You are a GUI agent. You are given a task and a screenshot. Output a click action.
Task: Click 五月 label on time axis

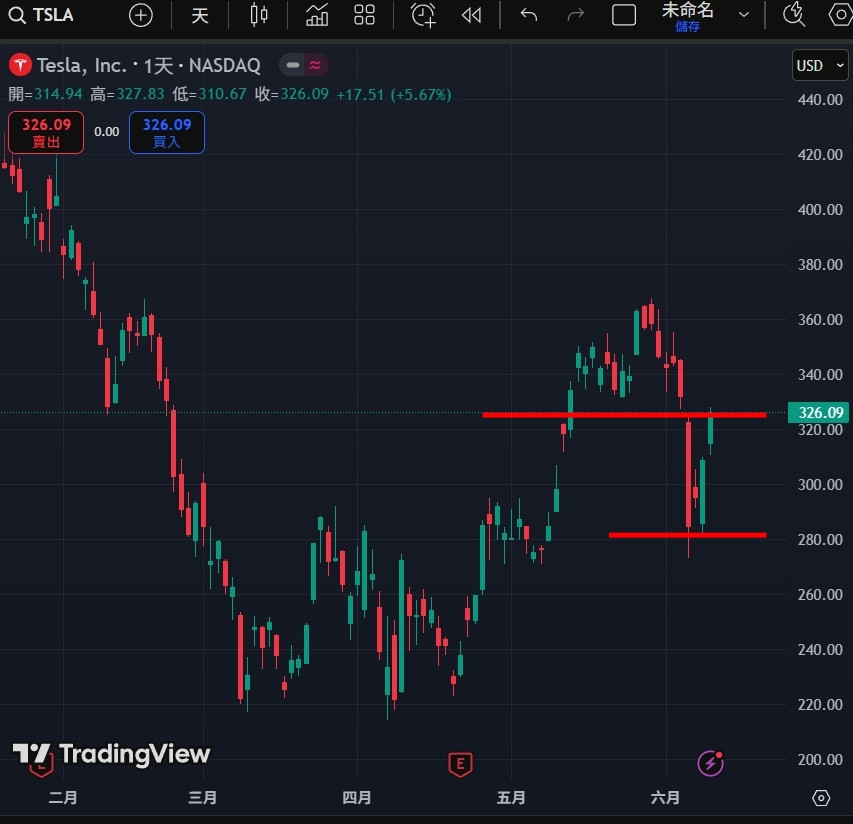point(511,798)
